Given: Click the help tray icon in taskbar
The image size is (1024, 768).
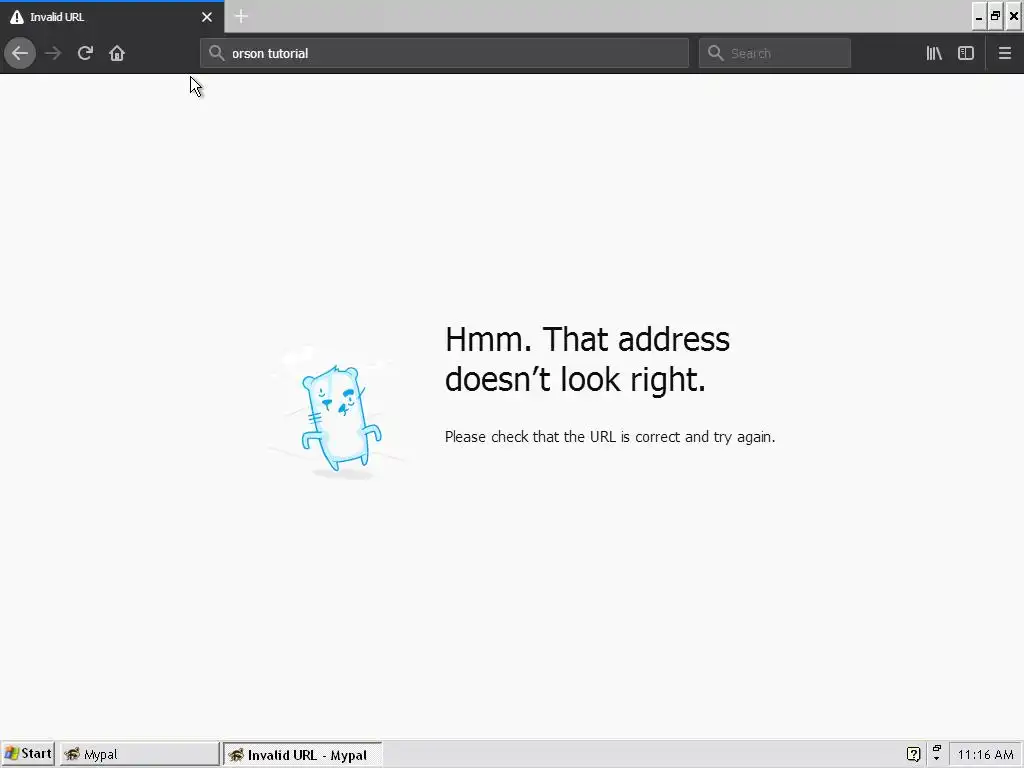Looking at the screenshot, I should point(914,754).
